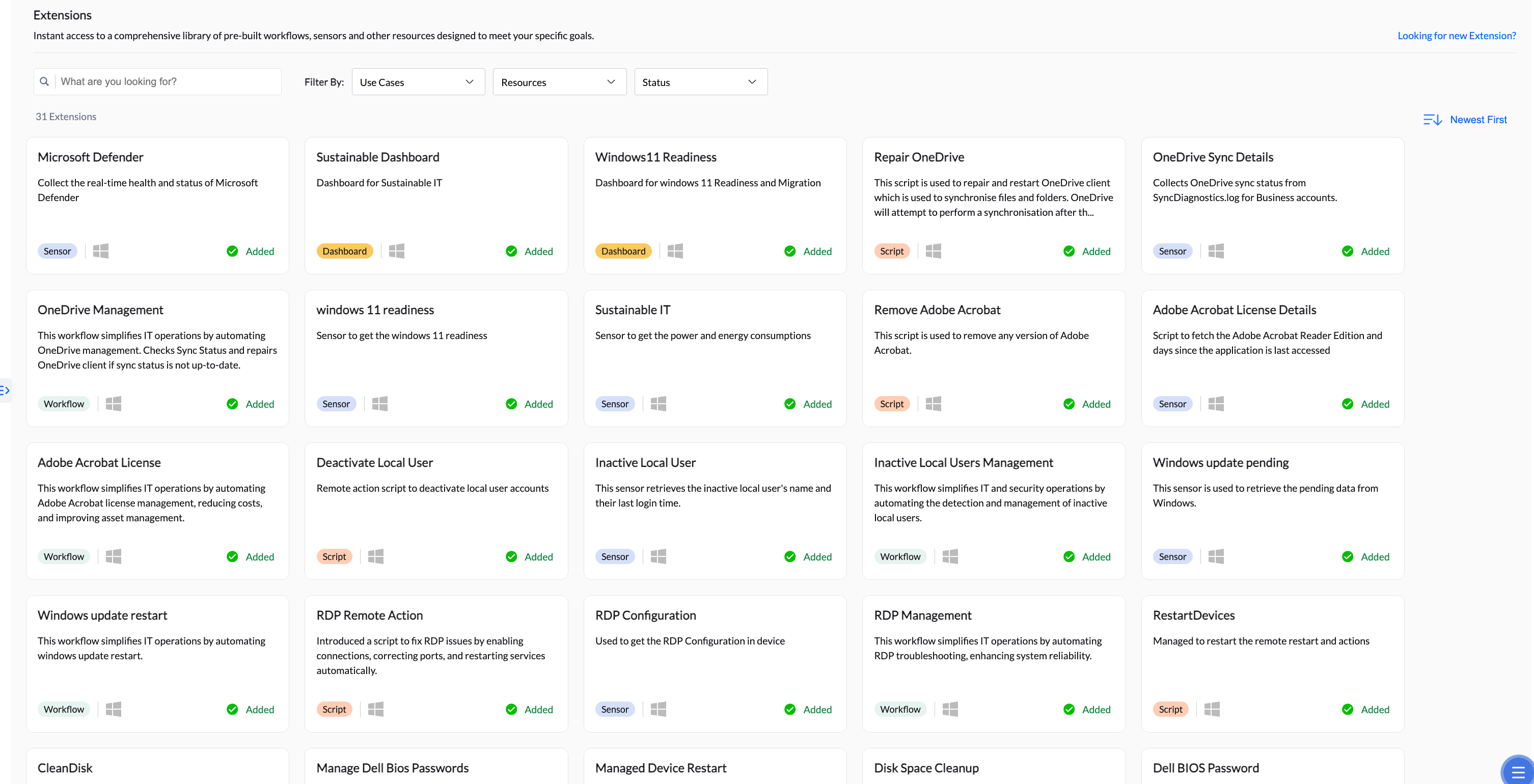This screenshot has height=784, width=1534.
Task: Select the Dashboard tag on Sustainable Dashboard
Action: click(344, 251)
